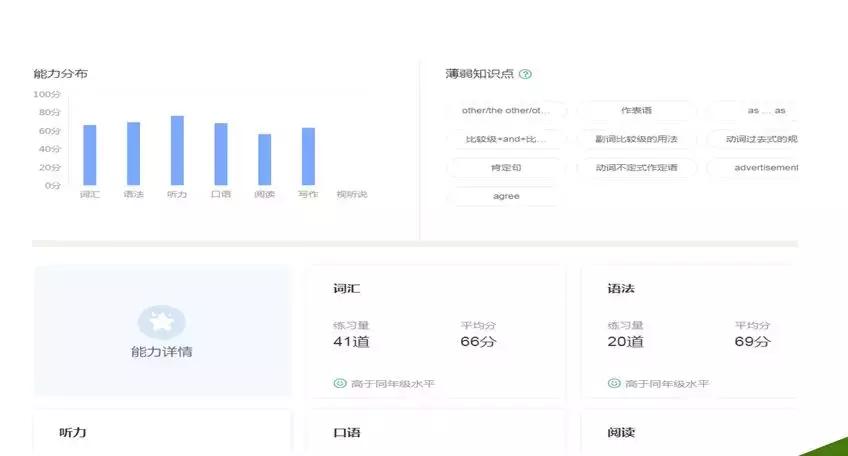Click the 视听说 axis label
The height and width of the screenshot is (456, 848).
[x=352, y=194]
